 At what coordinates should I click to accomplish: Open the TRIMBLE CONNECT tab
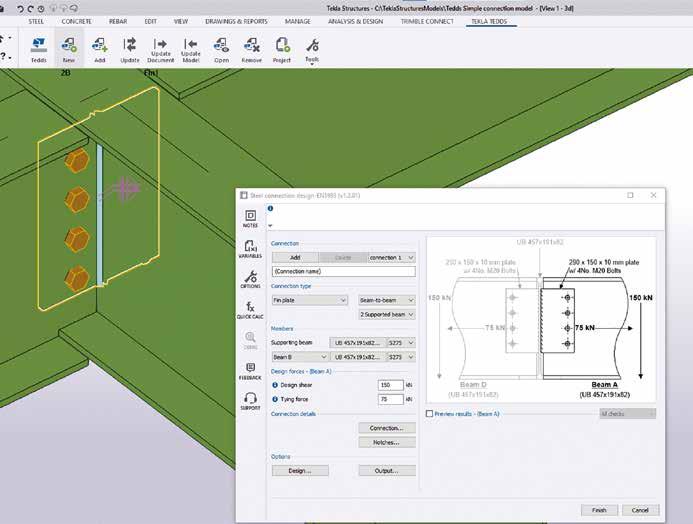(x=427, y=21)
